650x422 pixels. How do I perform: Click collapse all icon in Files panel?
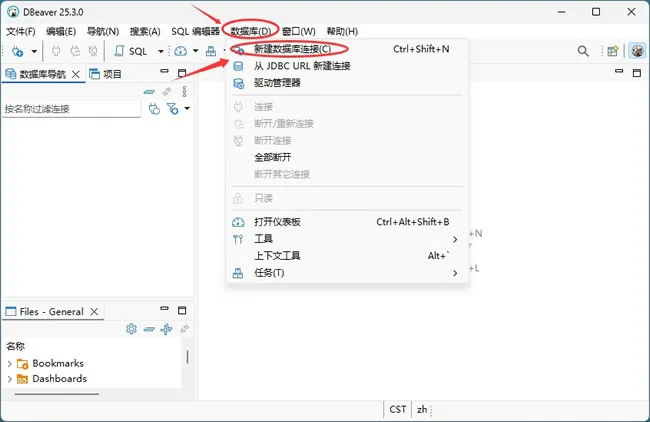(x=149, y=330)
